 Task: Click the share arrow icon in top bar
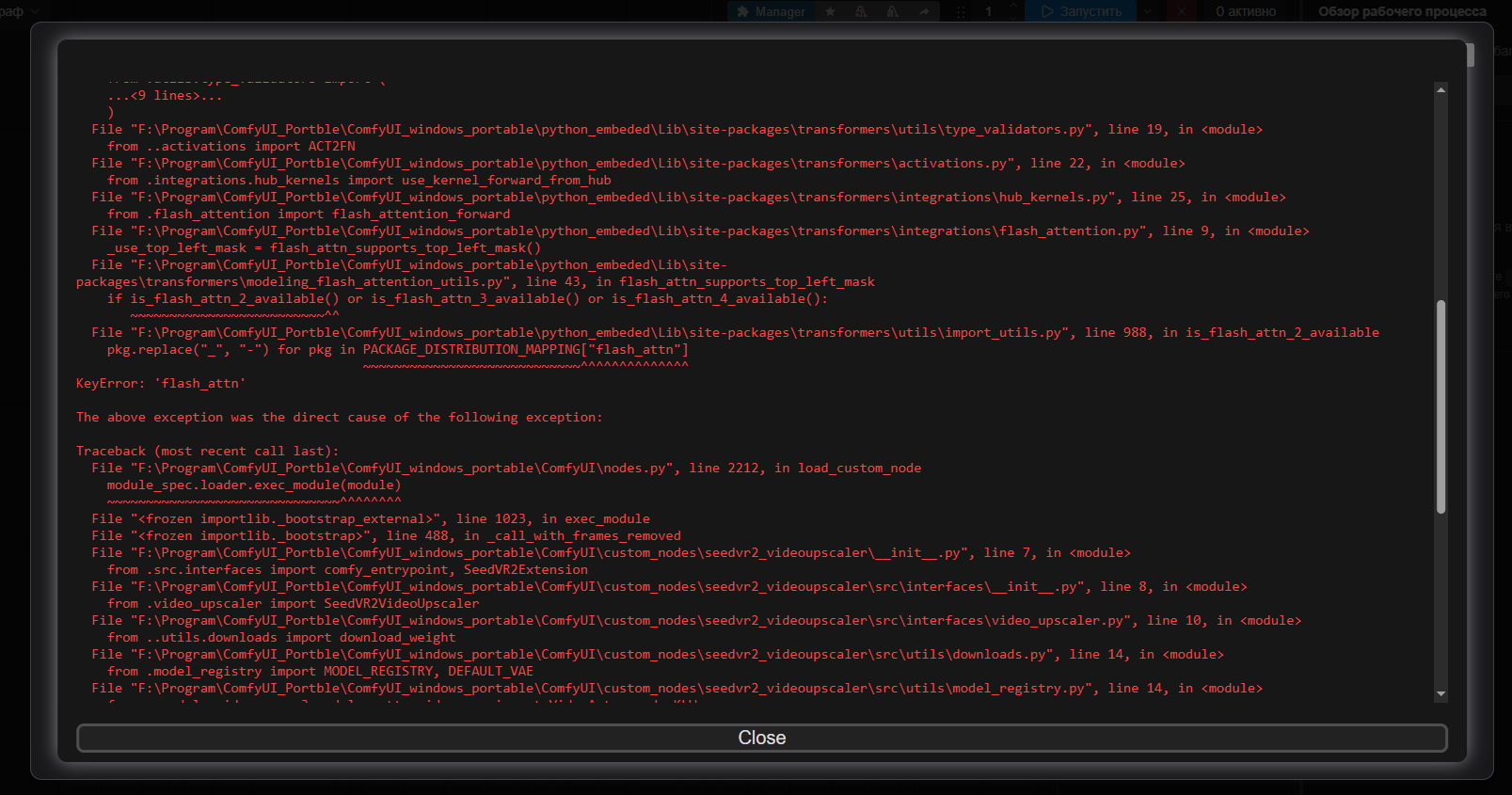(924, 11)
